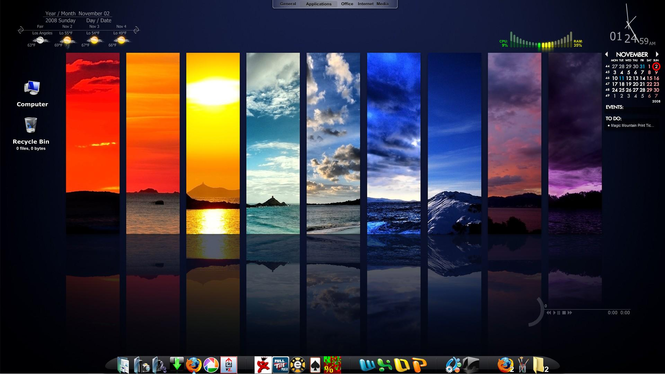This screenshot has width=665, height=374.
Task: Switch to the Media tab in top launcher
Action: pos(383,3)
